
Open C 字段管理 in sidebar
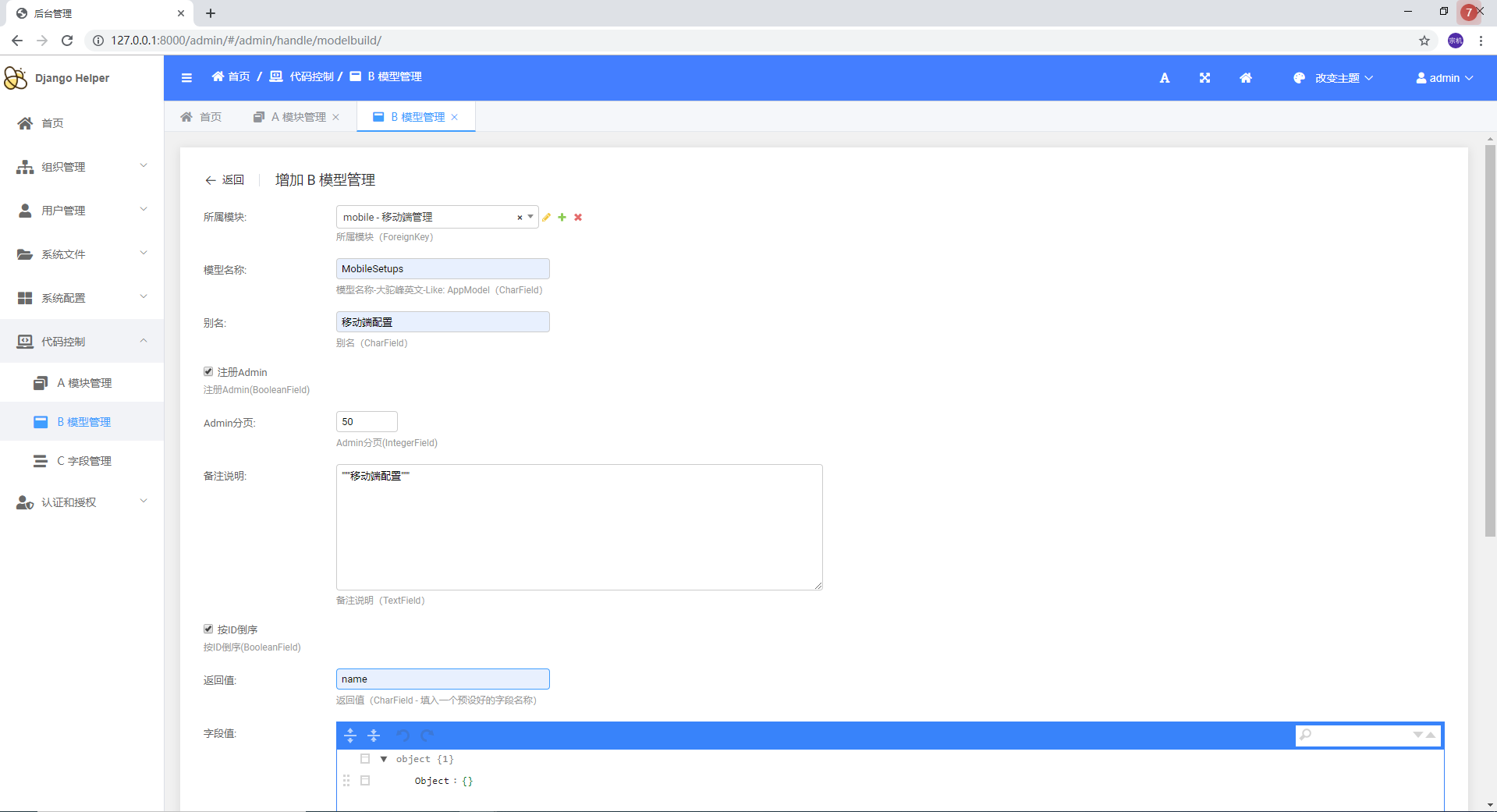pyautogui.click(x=83, y=461)
